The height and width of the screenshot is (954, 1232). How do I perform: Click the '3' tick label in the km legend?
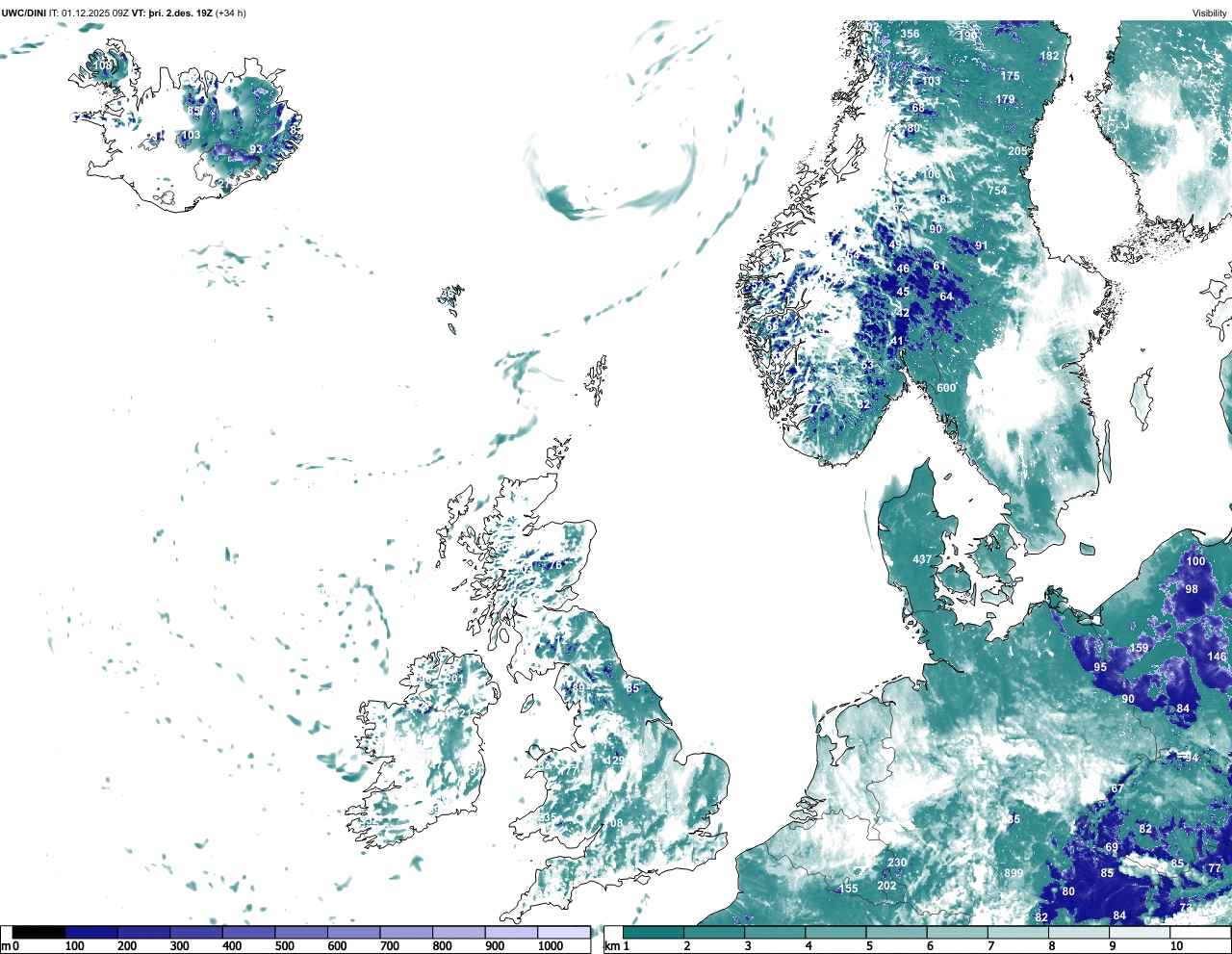747,946
